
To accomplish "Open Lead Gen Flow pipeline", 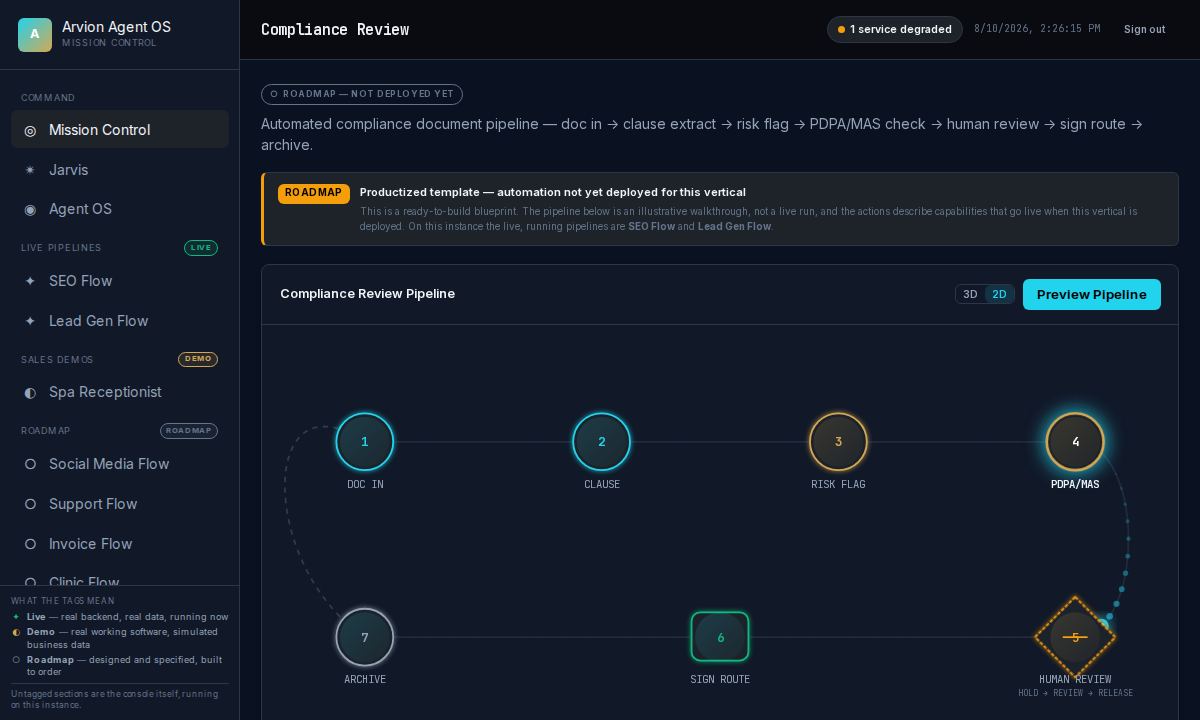I will pyautogui.click(x=120, y=321).
